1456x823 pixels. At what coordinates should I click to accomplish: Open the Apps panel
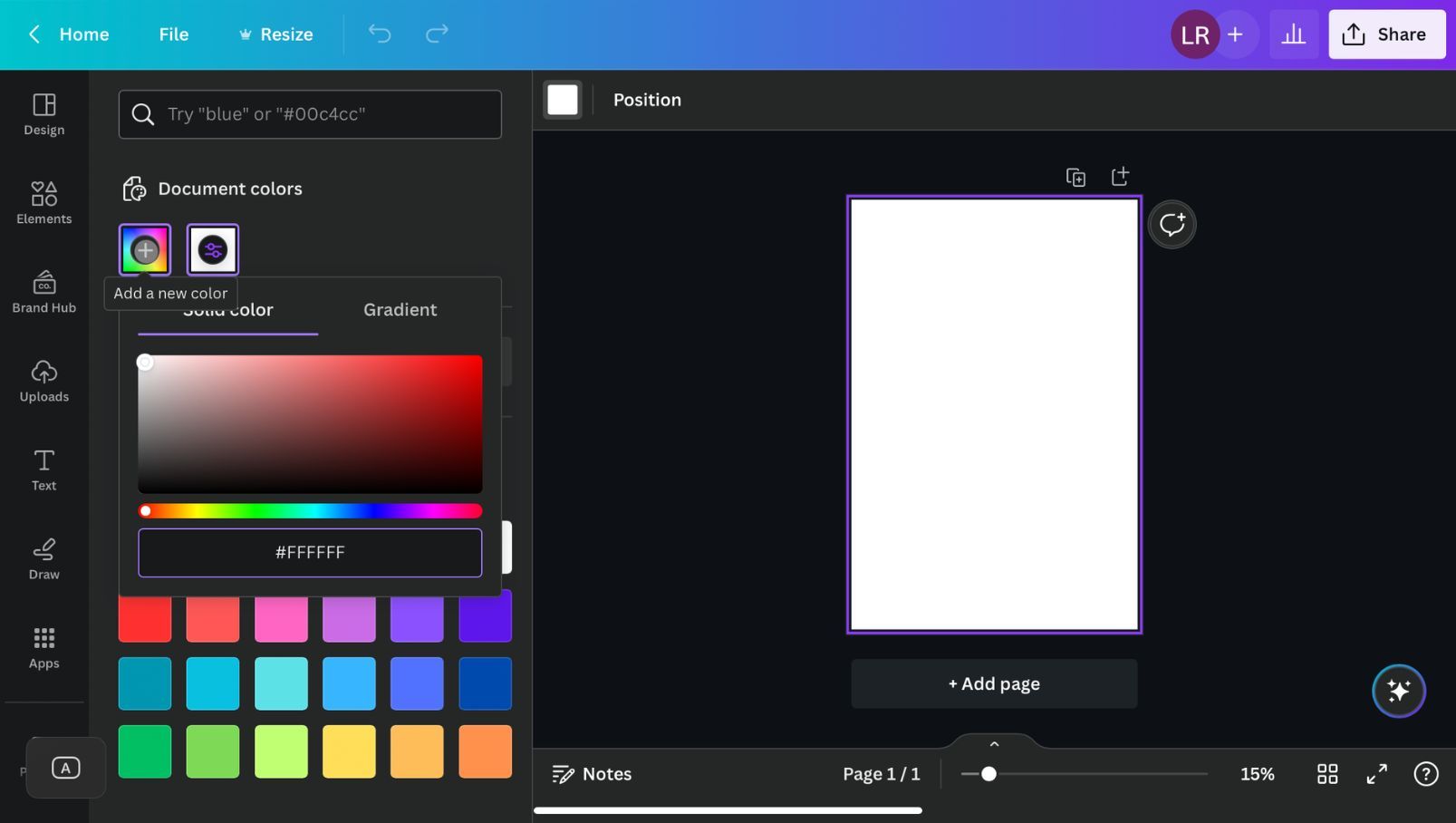click(43, 647)
